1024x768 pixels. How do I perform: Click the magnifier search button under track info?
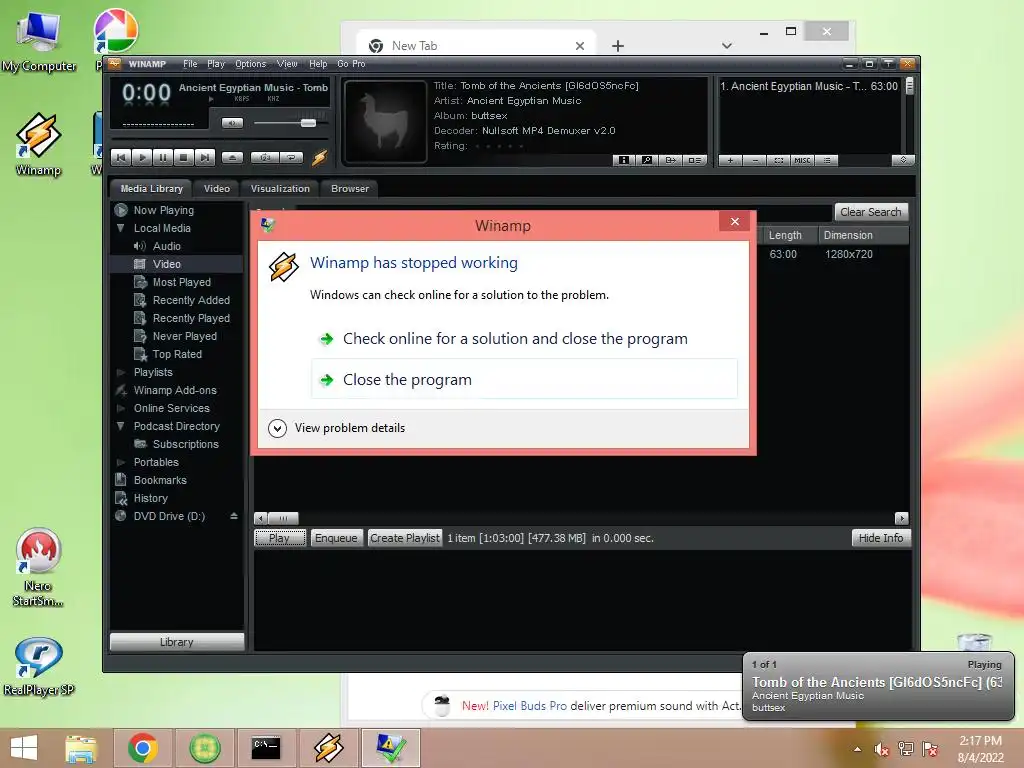647,160
